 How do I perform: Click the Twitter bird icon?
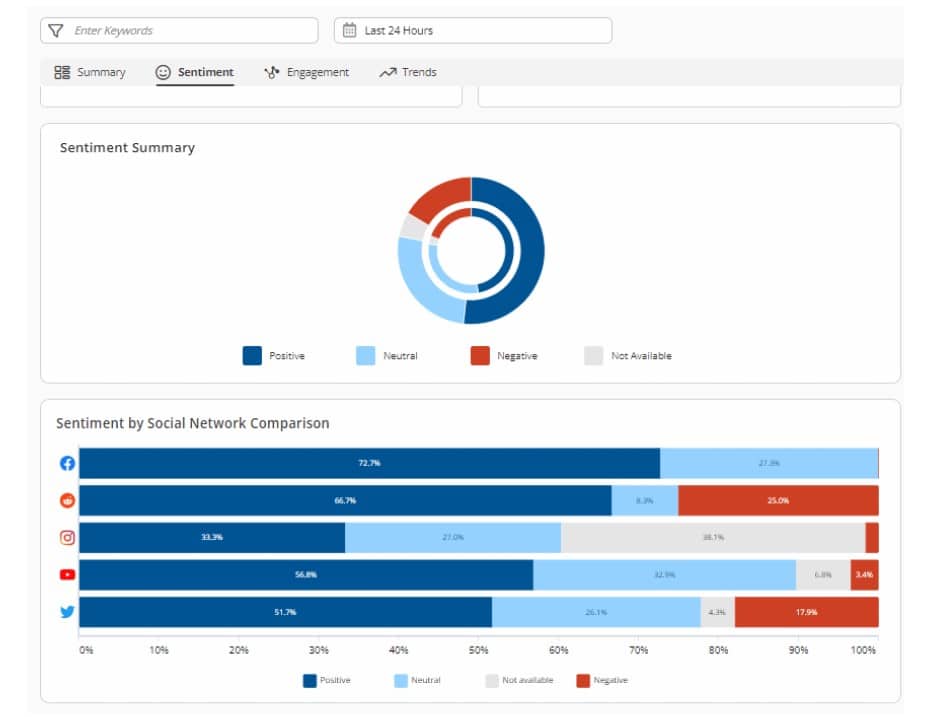68,612
